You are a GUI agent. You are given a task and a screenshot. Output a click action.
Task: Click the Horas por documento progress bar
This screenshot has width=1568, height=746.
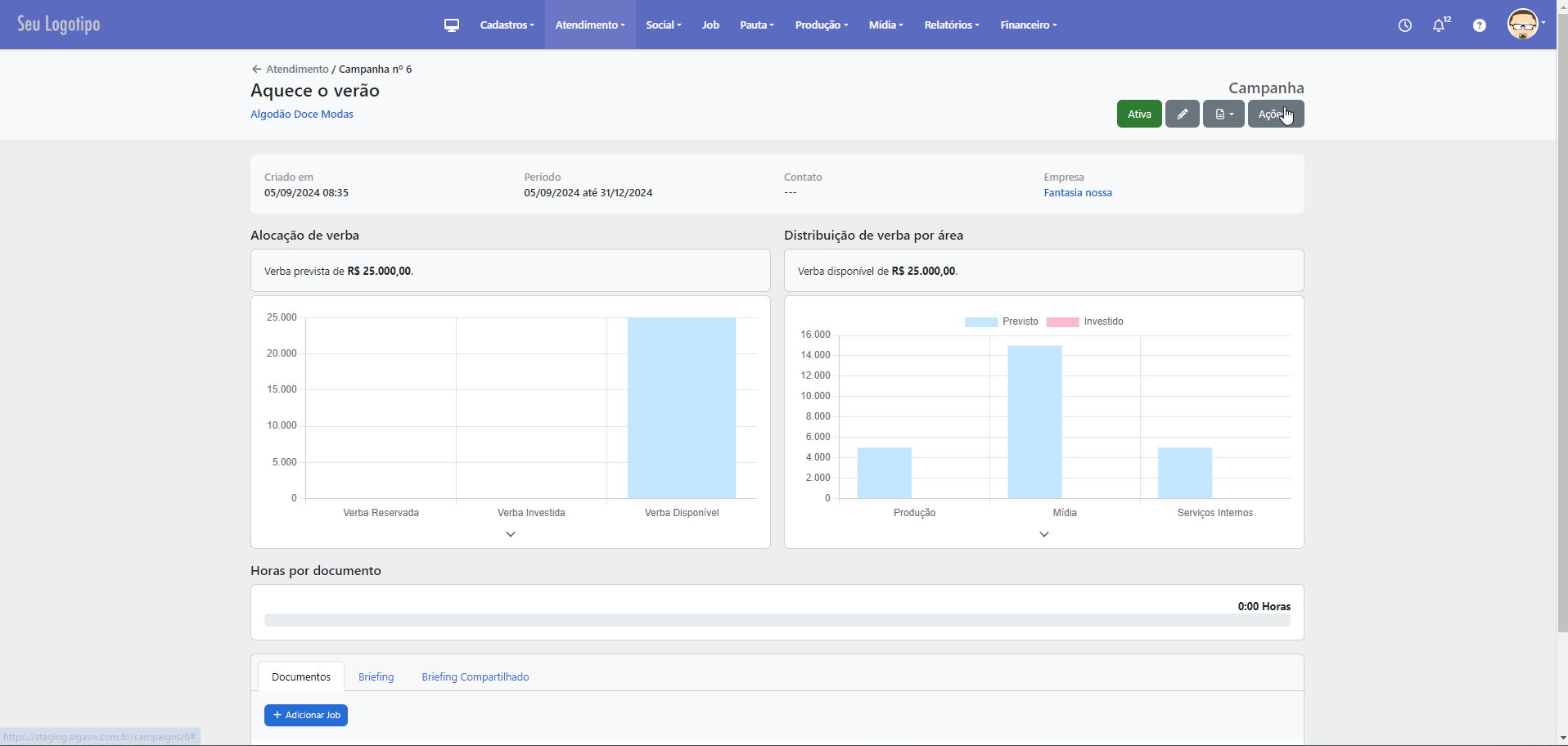pos(777,621)
